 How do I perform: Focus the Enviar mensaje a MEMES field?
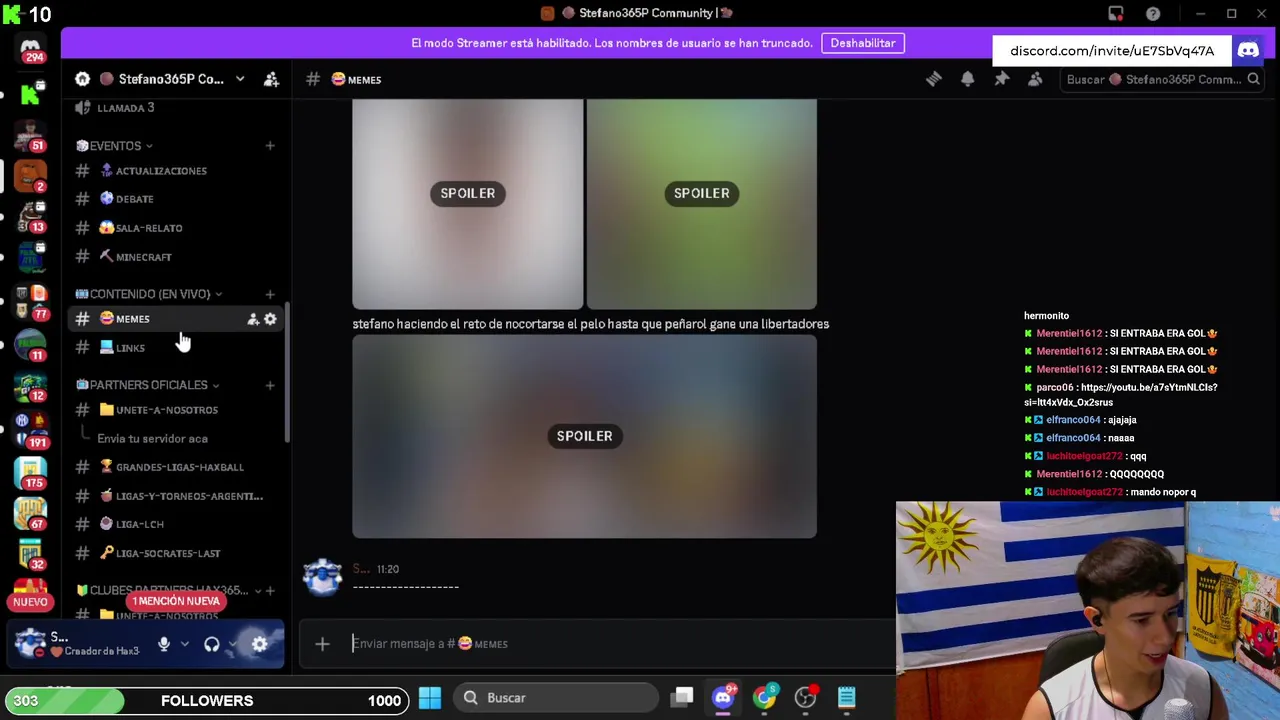click(x=600, y=644)
